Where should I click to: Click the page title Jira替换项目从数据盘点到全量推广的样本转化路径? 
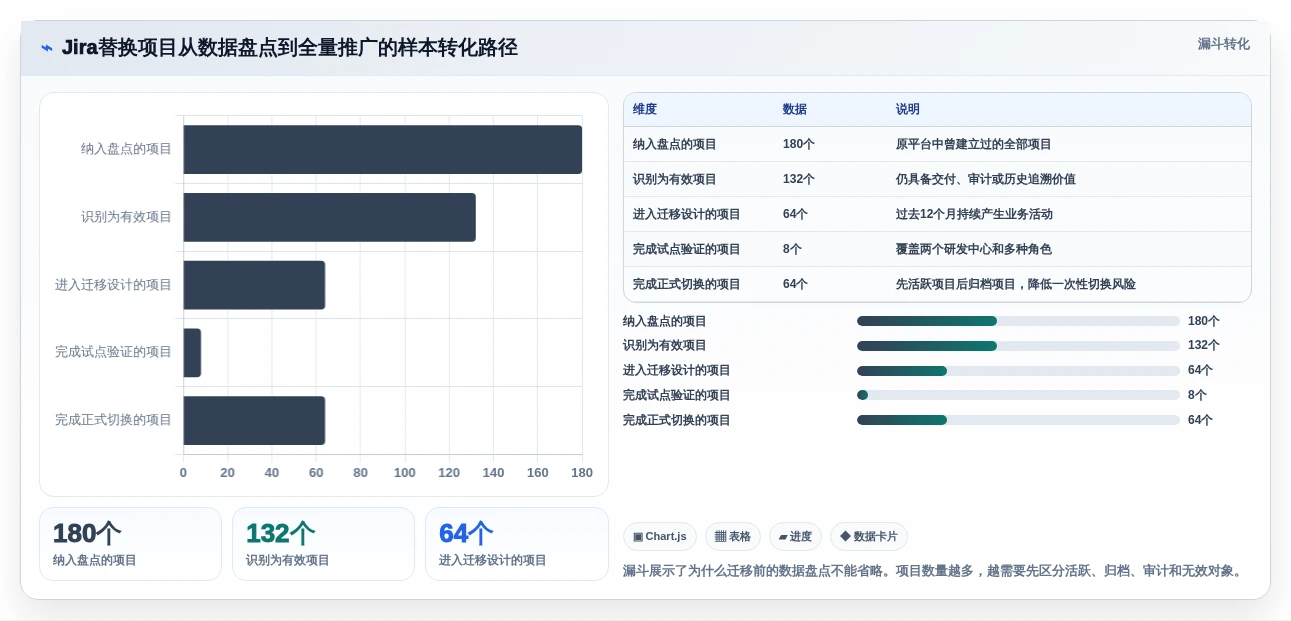pyautogui.click(x=290, y=47)
